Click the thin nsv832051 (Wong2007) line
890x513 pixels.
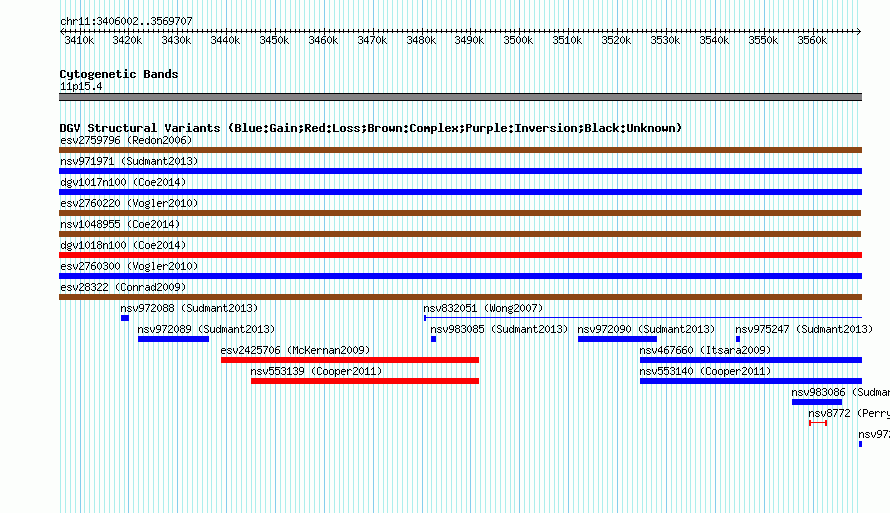pos(643,318)
